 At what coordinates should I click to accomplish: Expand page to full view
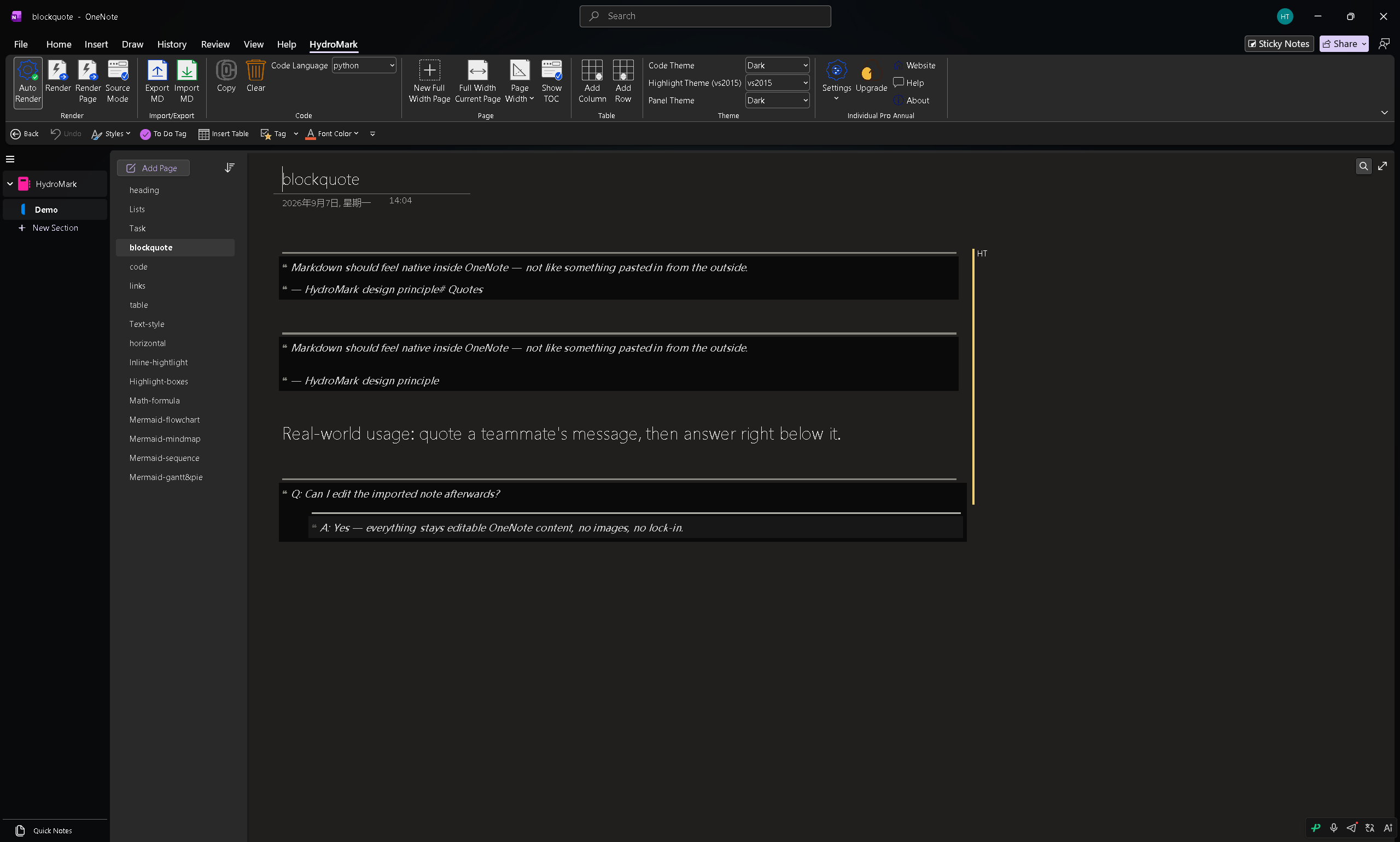point(1383,166)
